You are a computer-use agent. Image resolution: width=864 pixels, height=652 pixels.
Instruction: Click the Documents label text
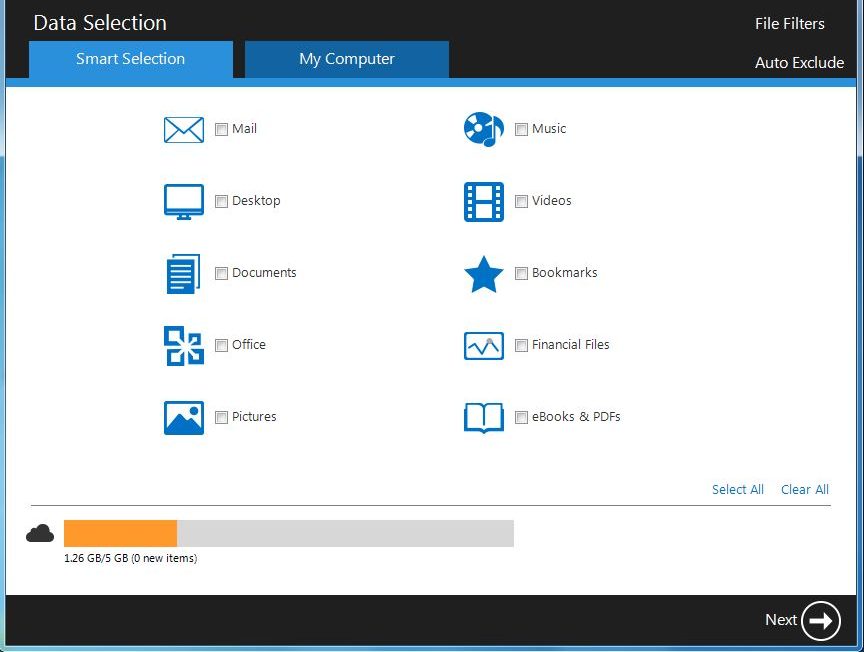(264, 273)
